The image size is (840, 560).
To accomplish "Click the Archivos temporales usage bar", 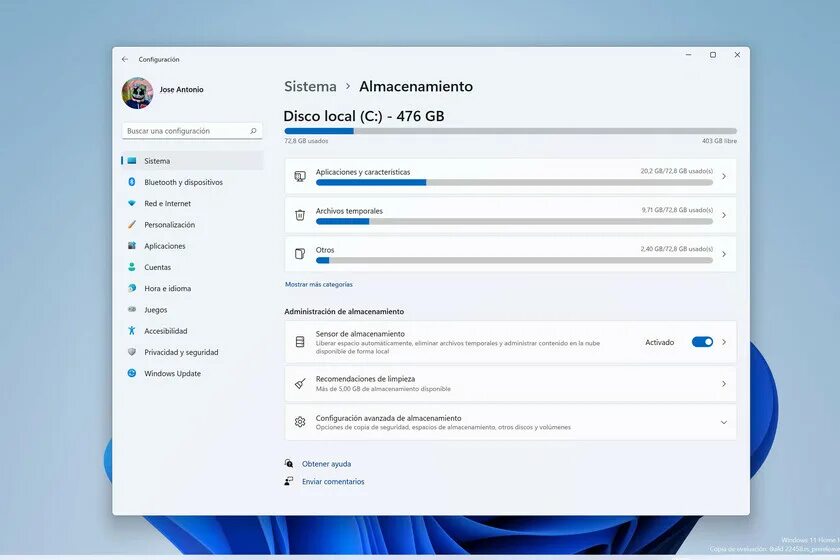I will [x=514, y=221].
